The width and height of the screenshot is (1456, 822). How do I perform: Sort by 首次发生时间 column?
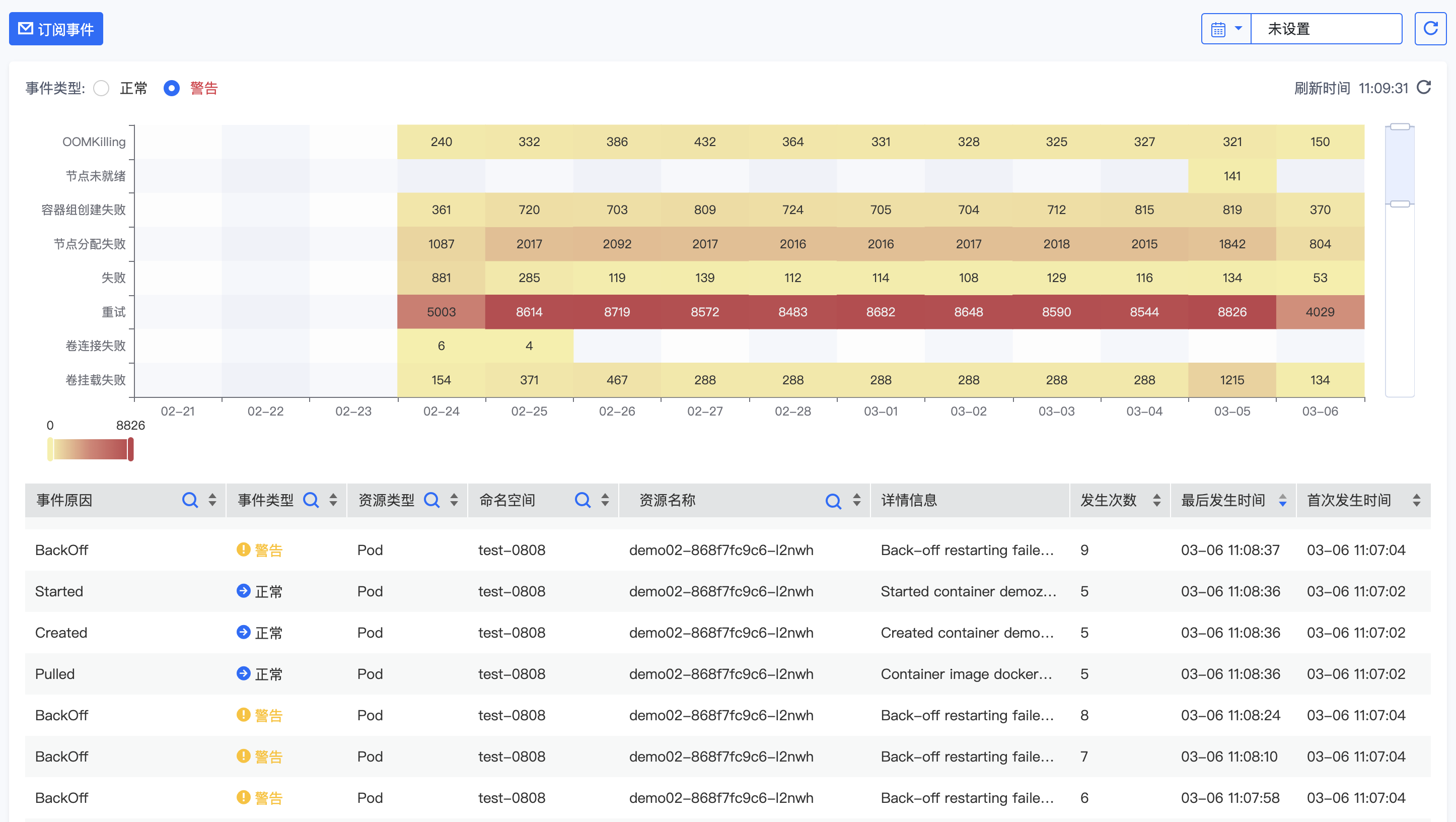pyautogui.click(x=1416, y=500)
